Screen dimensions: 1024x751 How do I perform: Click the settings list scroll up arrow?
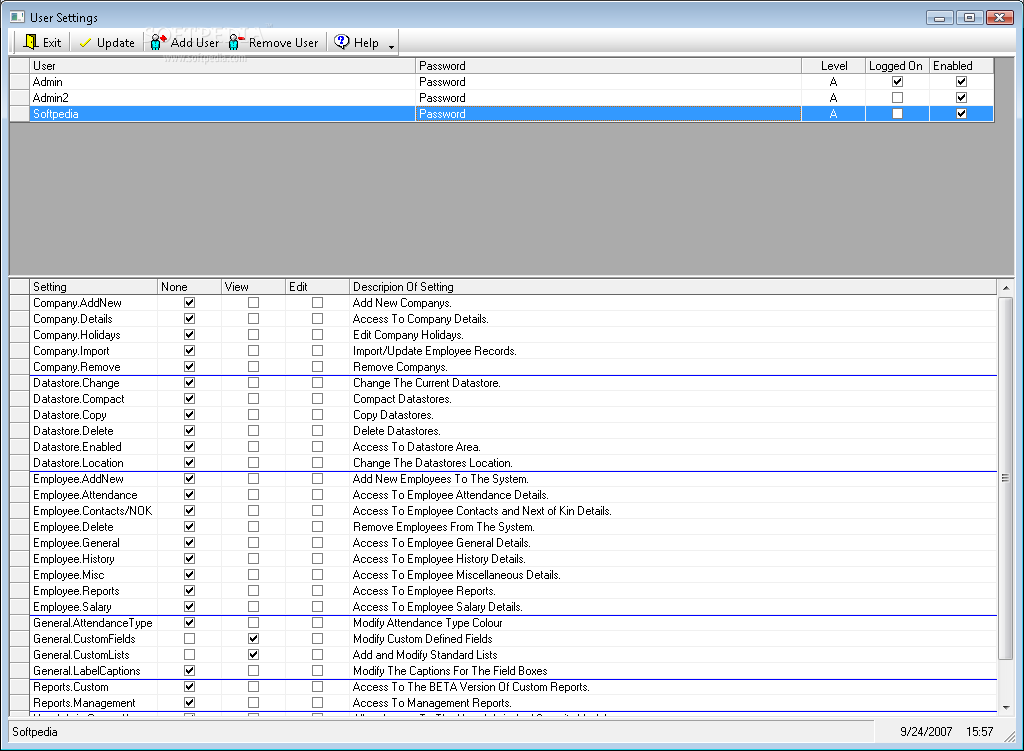click(1006, 287)
